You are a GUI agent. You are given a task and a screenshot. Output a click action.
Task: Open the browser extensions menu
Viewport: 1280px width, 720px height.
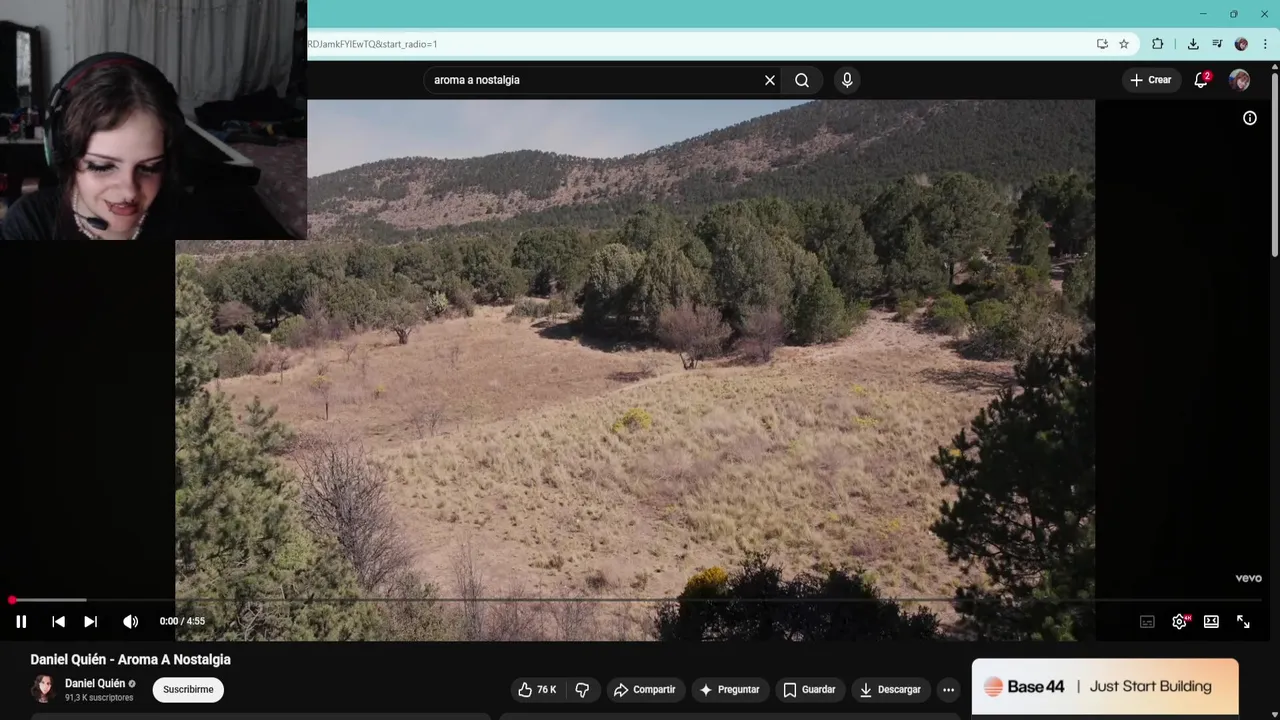coord(1158,44)
